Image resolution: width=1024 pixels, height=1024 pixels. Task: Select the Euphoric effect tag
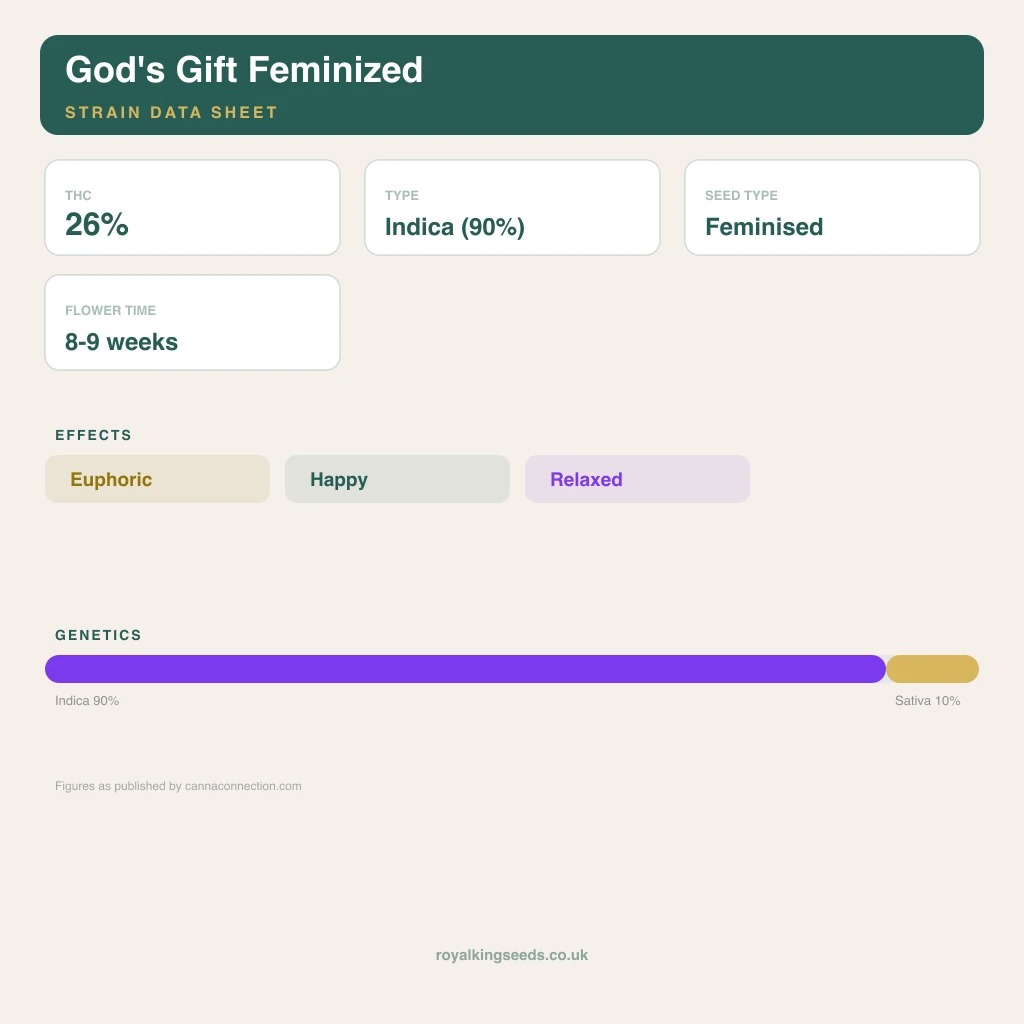(x=157, y=479)
